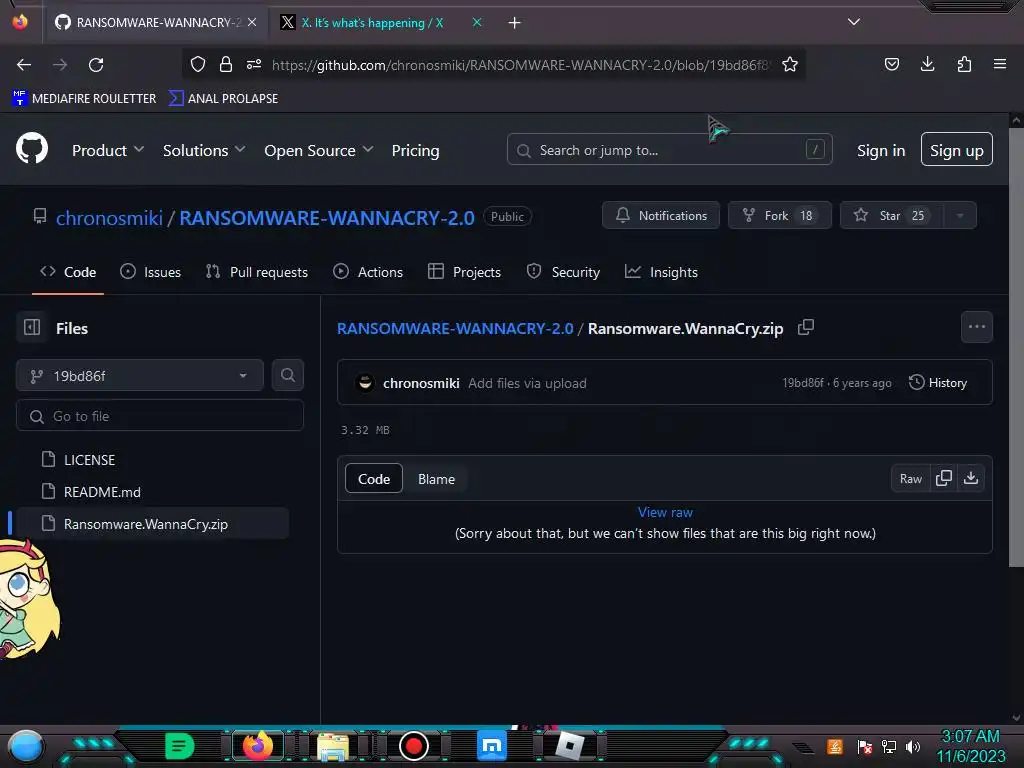Screen dimensions: 1024x768
Task: Open the Issues tab
Action: (150, 272)
